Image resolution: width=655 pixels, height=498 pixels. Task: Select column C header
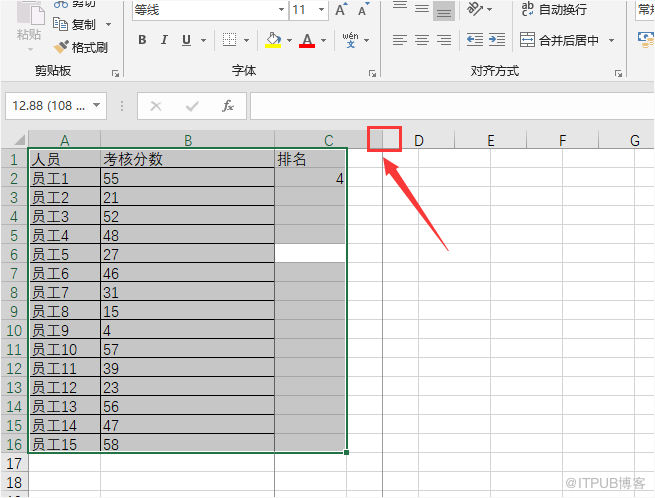coord(328,140)
